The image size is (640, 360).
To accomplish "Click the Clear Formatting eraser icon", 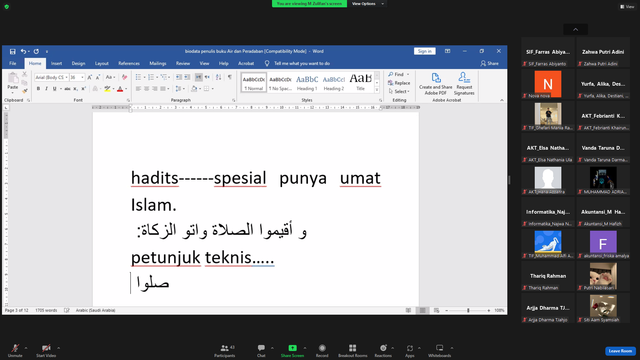I will pos(124,77).
